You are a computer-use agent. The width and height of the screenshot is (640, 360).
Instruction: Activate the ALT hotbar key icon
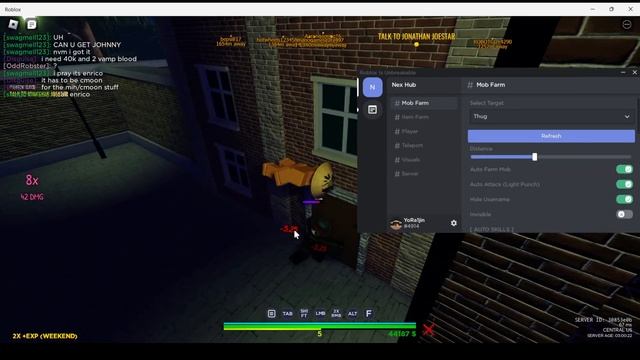(x=352, y=313)
